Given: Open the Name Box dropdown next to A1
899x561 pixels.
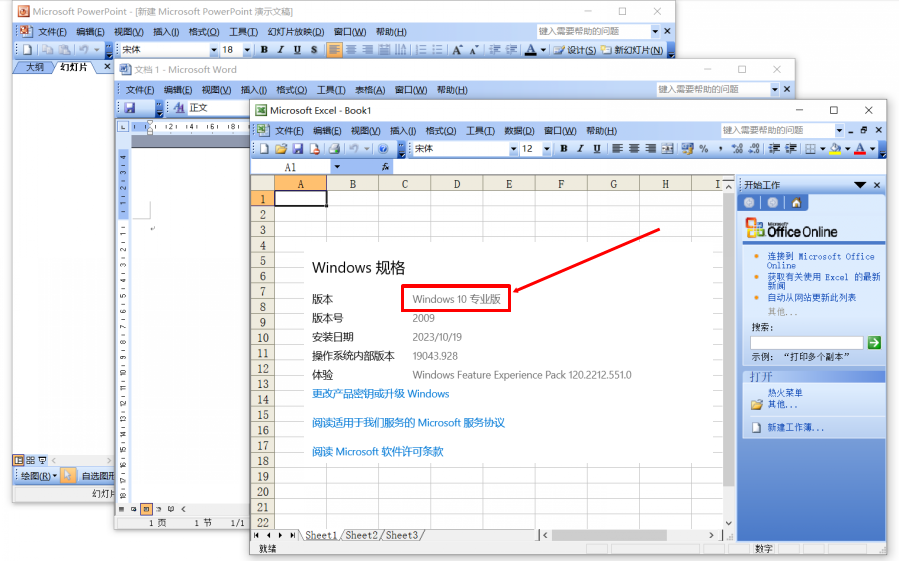Looking at the screenshot, I should pyautogui.click(x=337, y=167).
